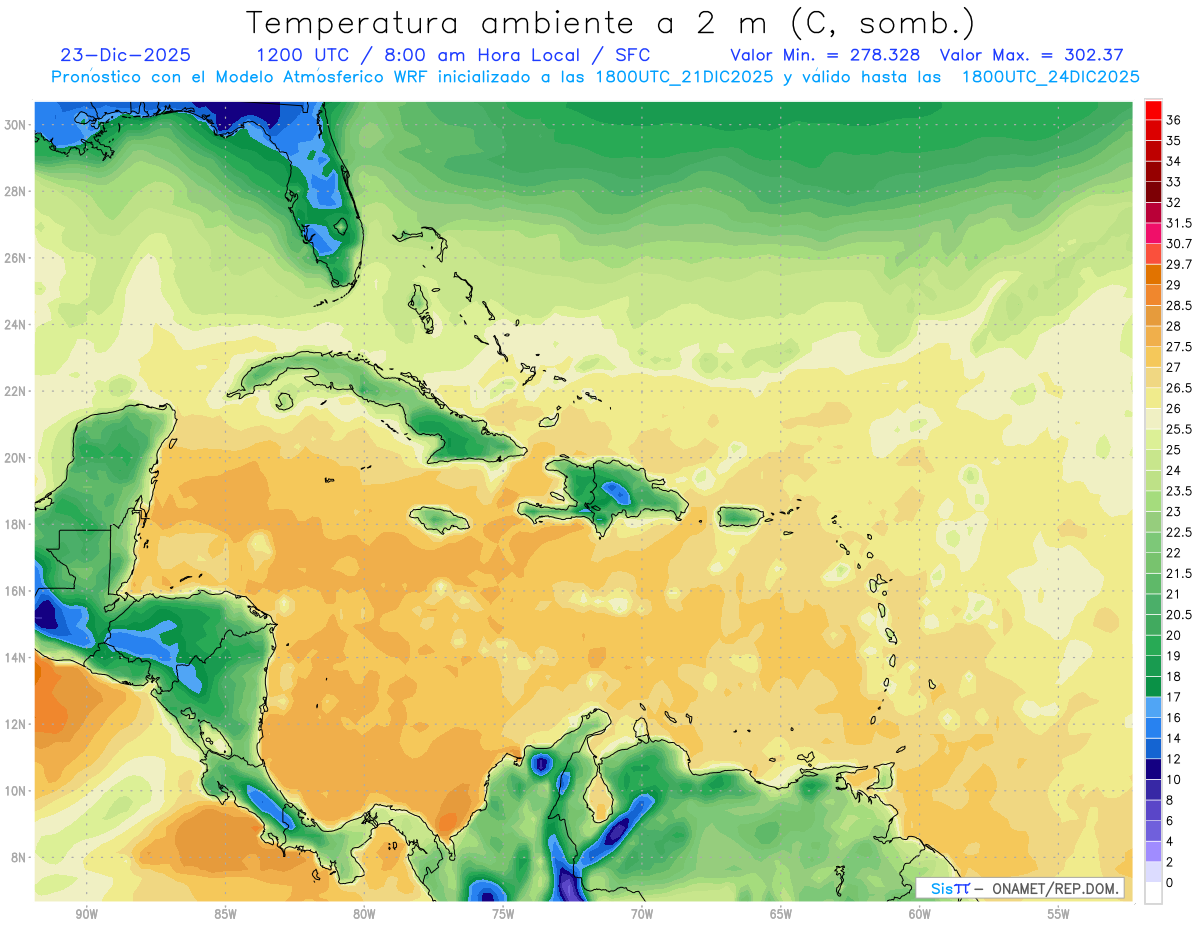Click the '24N' latitude axis label

pos(17,325)
